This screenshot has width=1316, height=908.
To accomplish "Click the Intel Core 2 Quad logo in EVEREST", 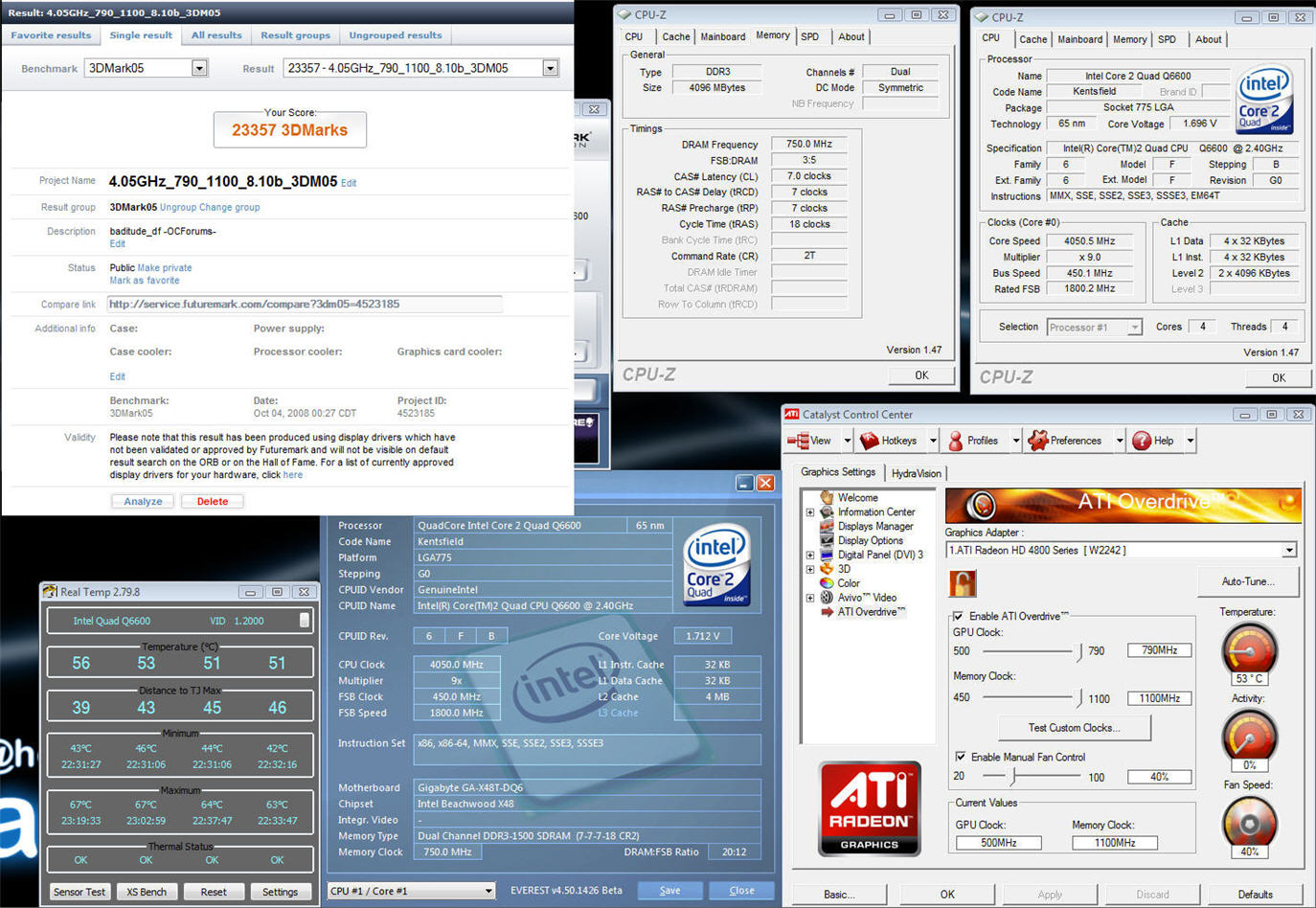I will click(x=717, y=564).
